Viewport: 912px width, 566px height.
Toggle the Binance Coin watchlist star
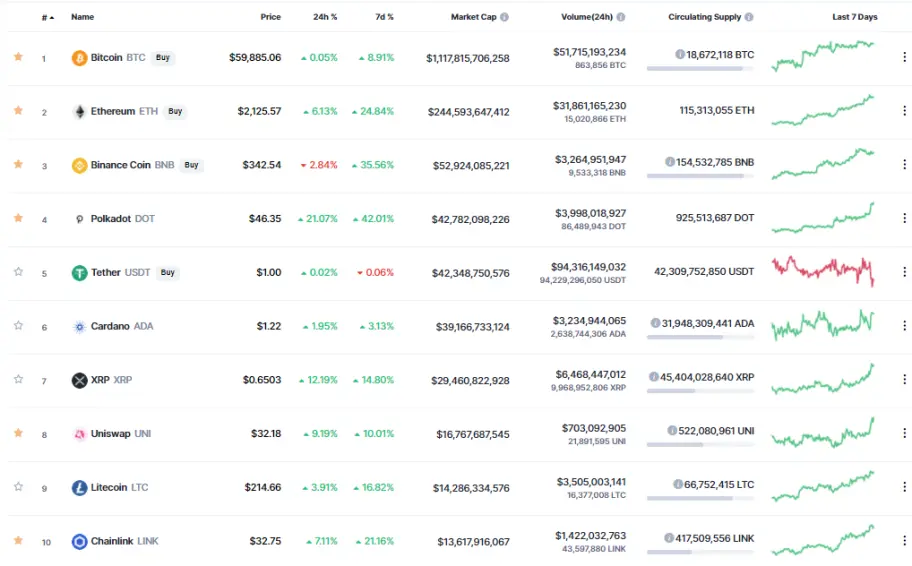(19, 164)
